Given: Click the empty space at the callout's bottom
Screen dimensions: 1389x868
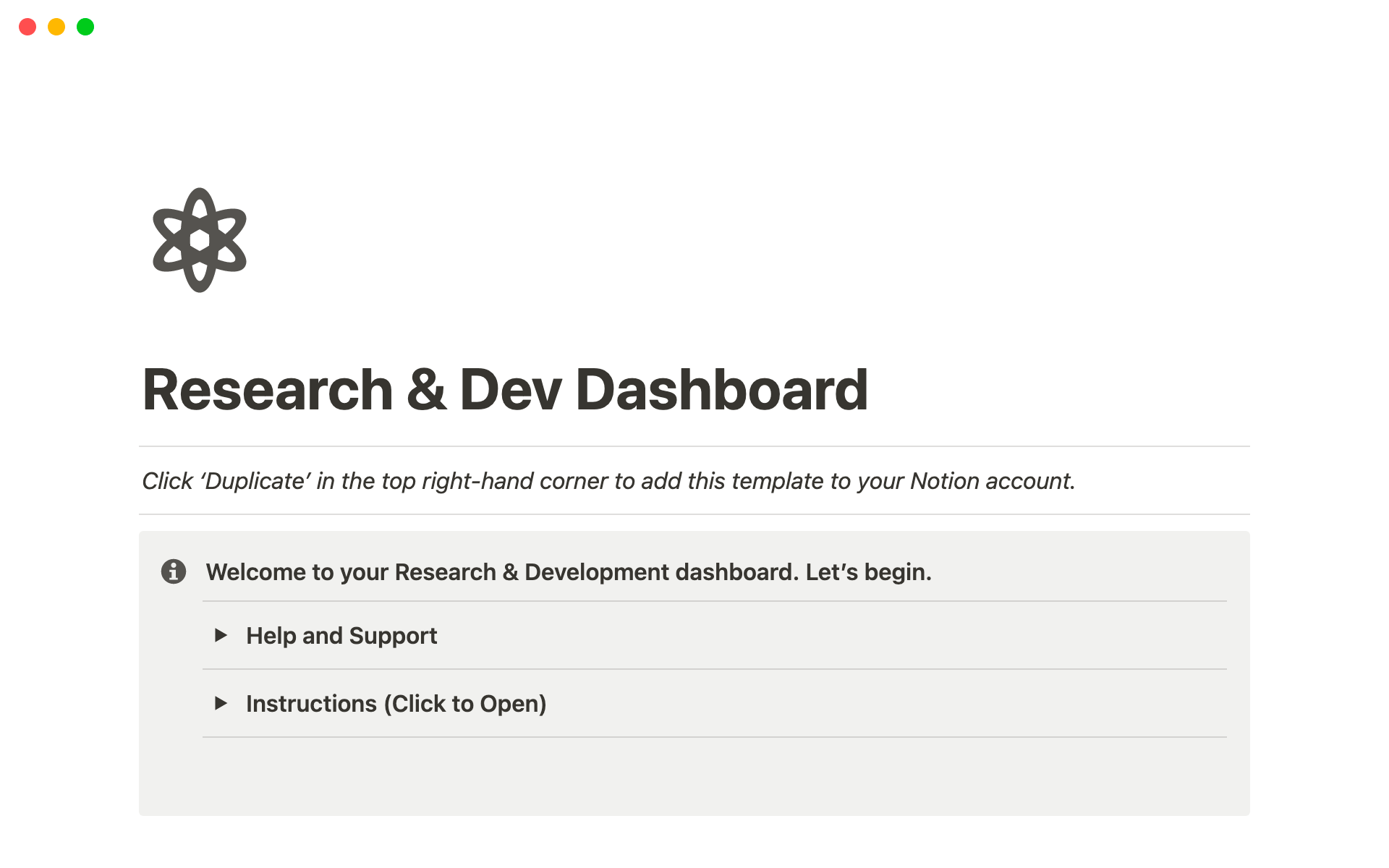Looking at the screenshot, I should (x=694, y=778).
